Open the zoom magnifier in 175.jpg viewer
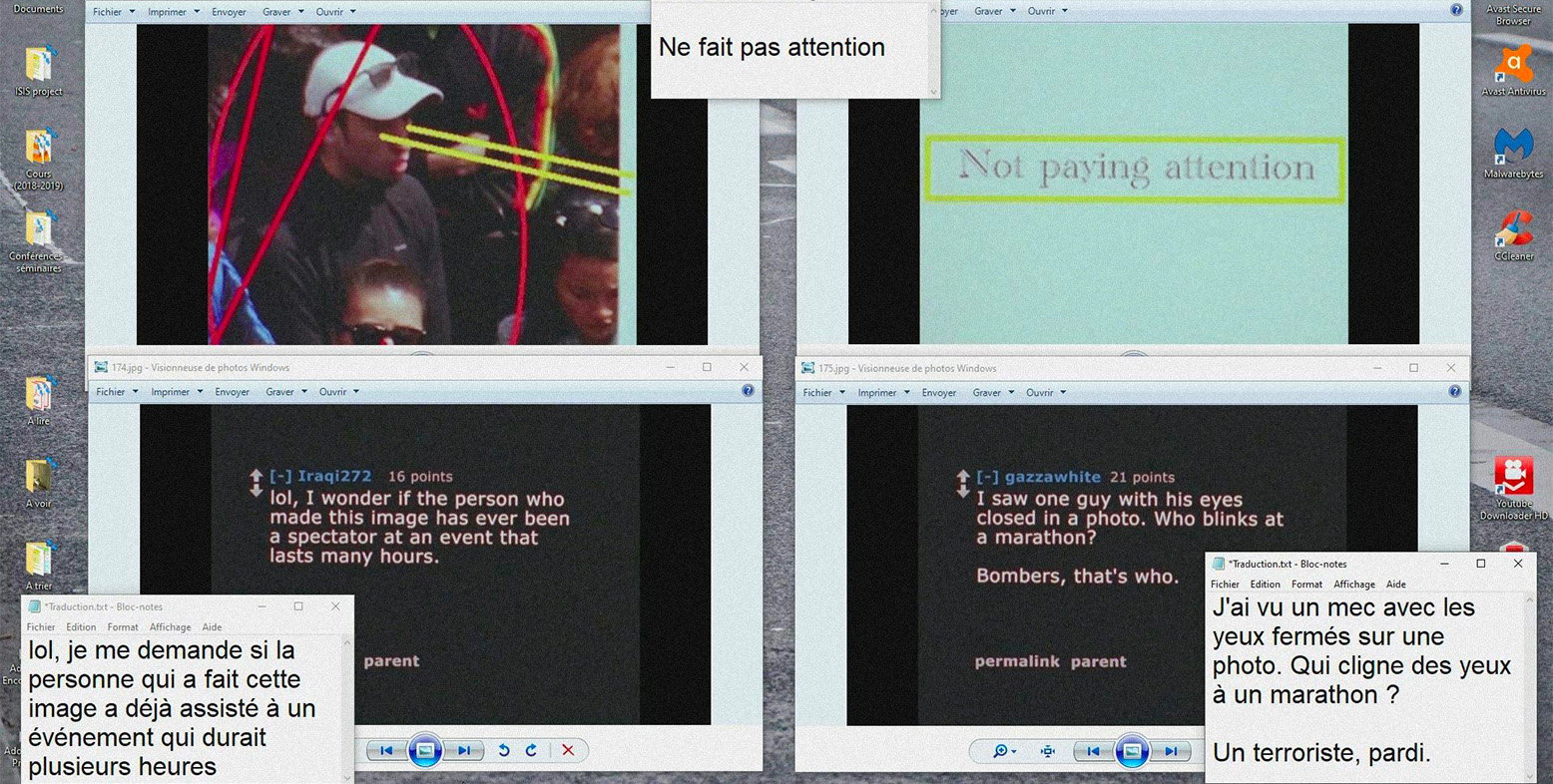The width and height of the screenshot is (1553, 784). tap(1000, 751)
